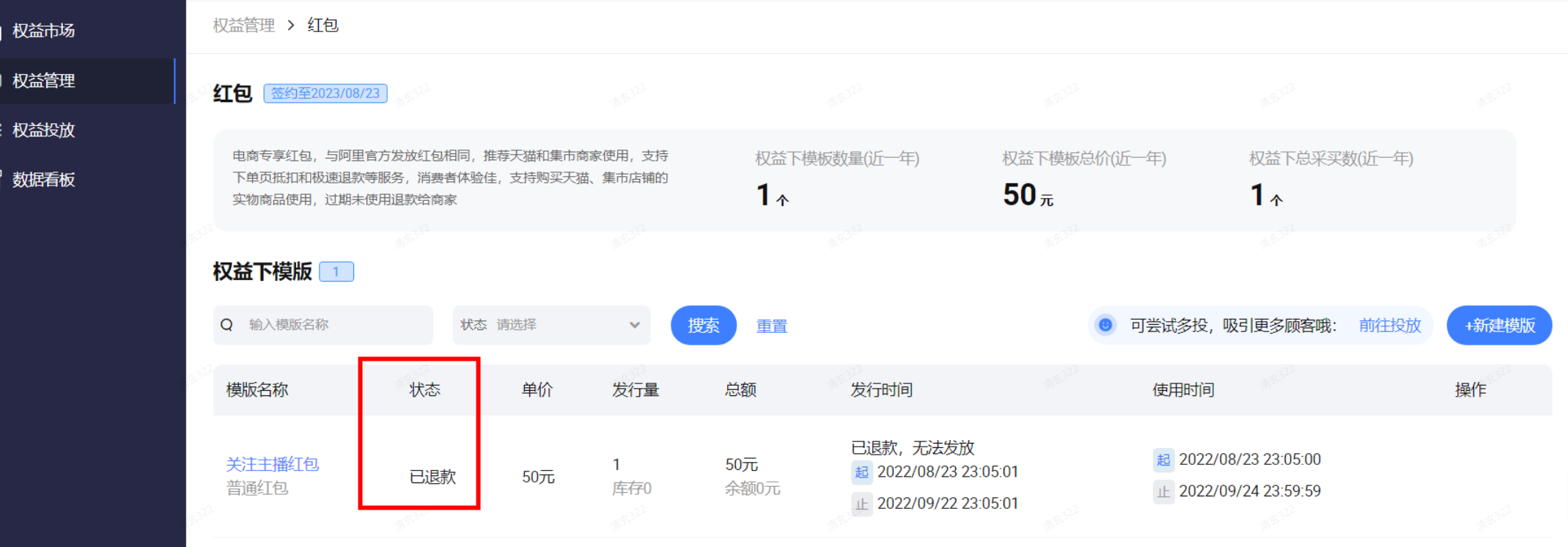This screenshot has width=1568, height=547.
Task: Click the 起 icon before 2022/08/23 23:05:01
Action: point(862,472)
